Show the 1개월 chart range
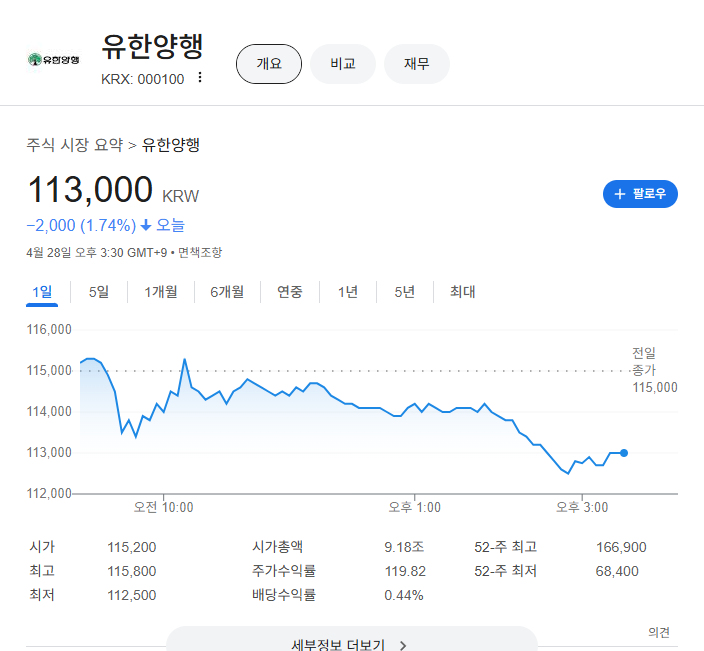704x651 pixels. 161,292
